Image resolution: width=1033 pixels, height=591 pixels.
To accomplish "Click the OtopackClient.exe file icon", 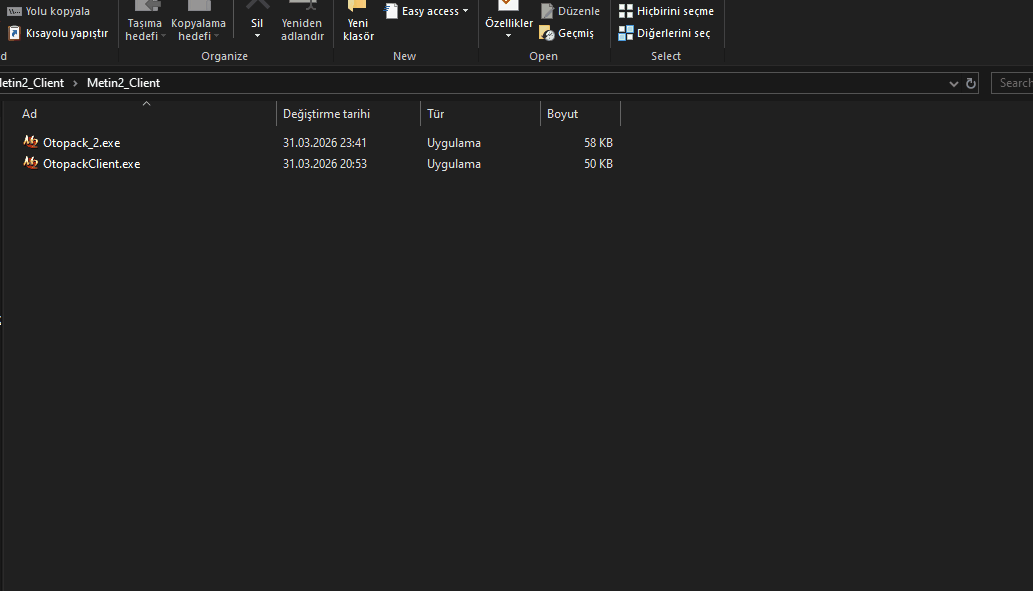I will (x=30, y=162).
